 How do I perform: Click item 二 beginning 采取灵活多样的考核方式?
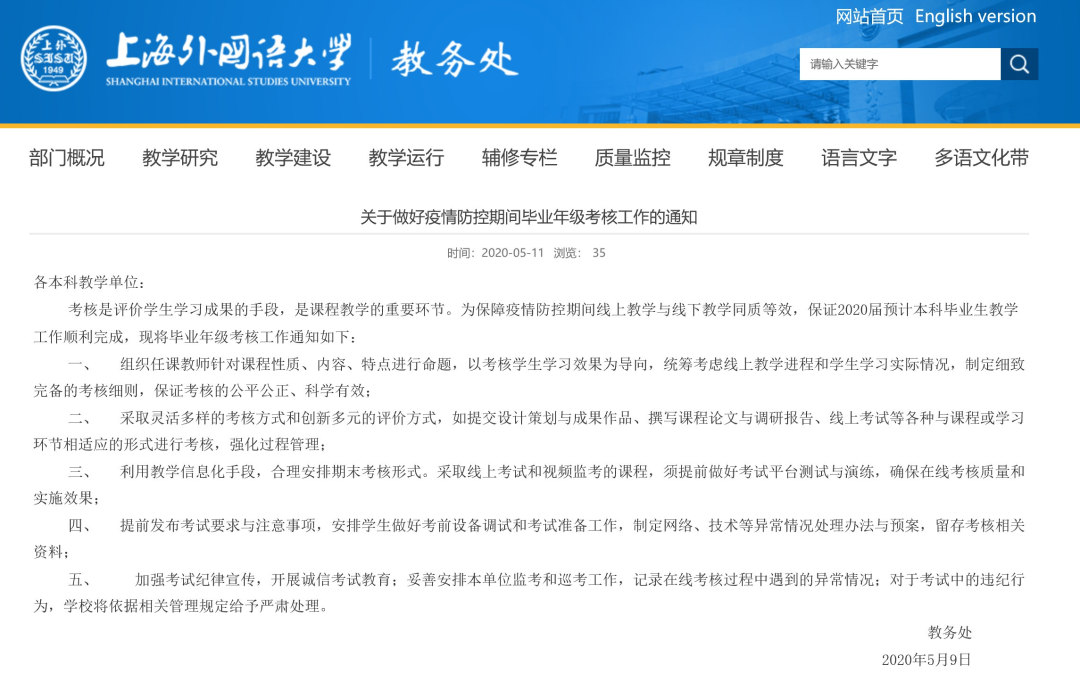529,431
